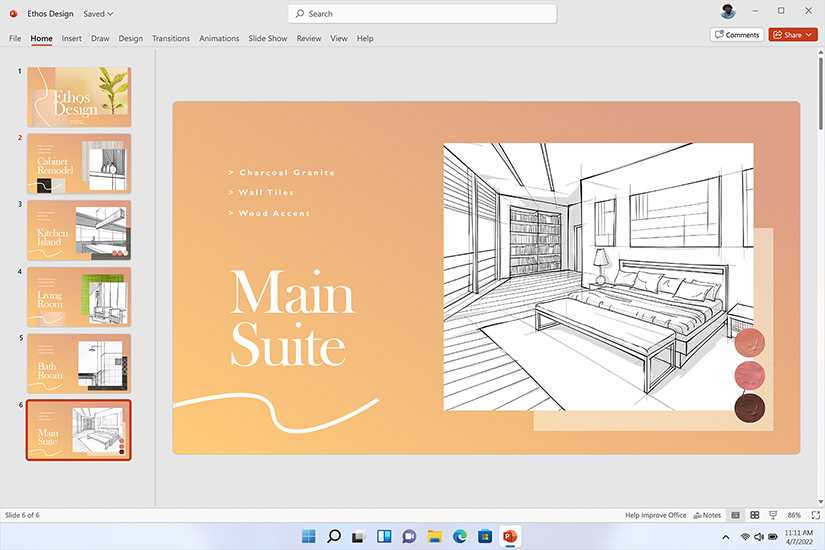The image size is (825, 550).
Task: Expand the Saved status dropdown
Action: tap(98, 14)
